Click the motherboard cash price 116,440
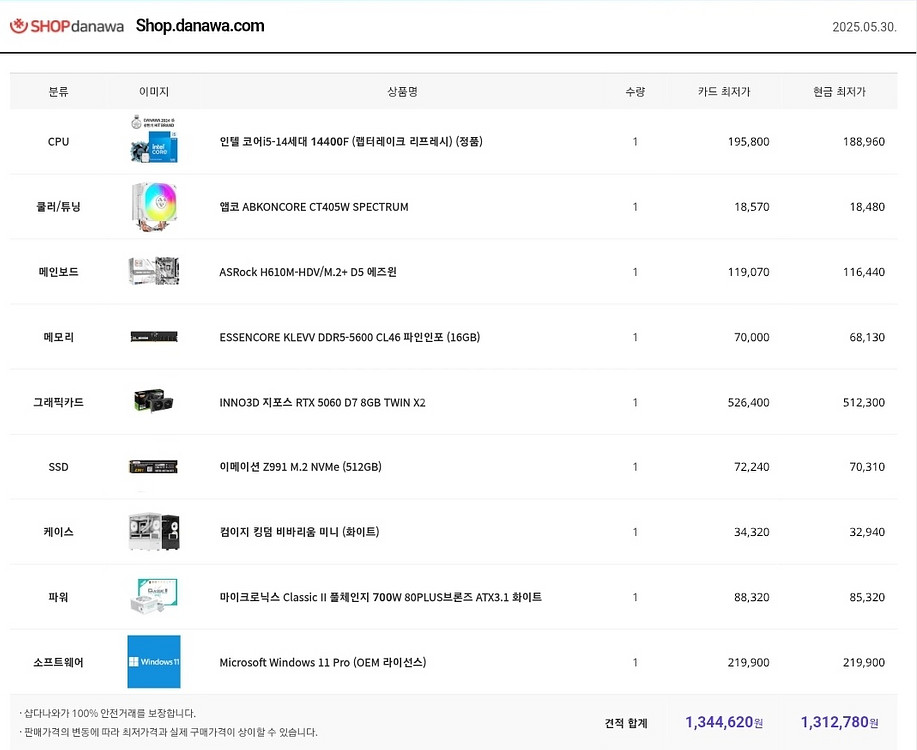917x750 pixels. tap(864, 272)
